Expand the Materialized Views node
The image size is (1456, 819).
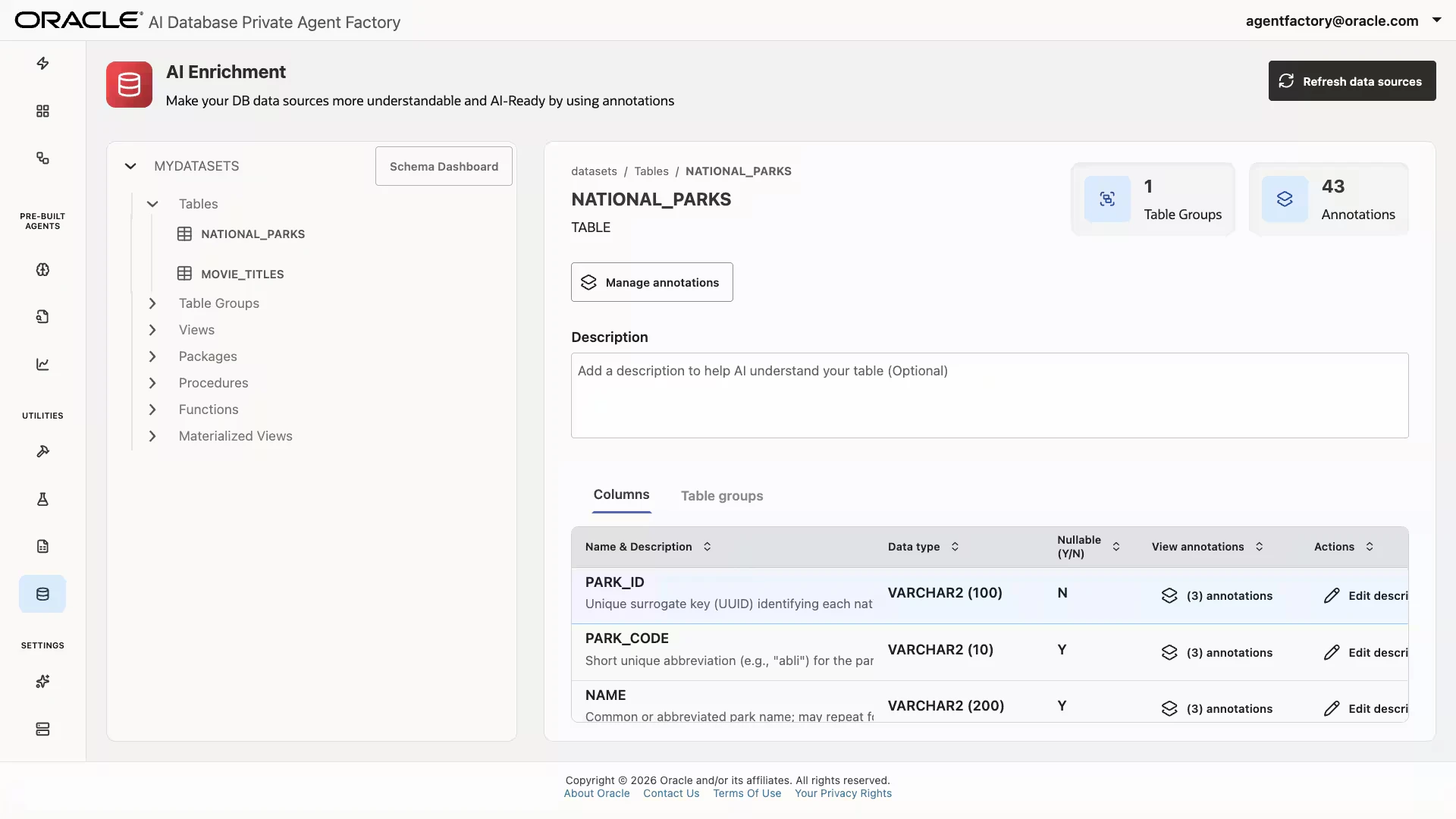tap(152, 436)
